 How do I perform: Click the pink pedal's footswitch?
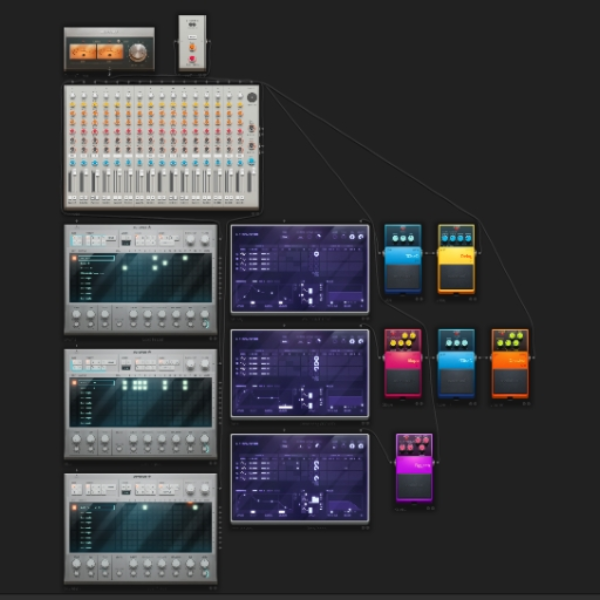click(x=403, y=382)
